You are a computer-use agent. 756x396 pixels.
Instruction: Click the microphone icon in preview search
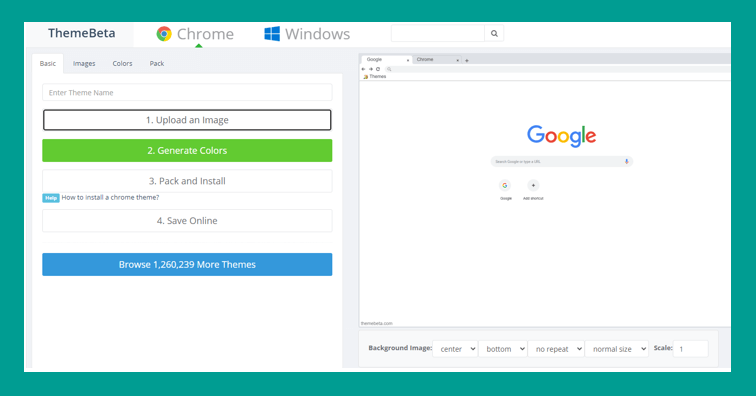click(626, 162)
